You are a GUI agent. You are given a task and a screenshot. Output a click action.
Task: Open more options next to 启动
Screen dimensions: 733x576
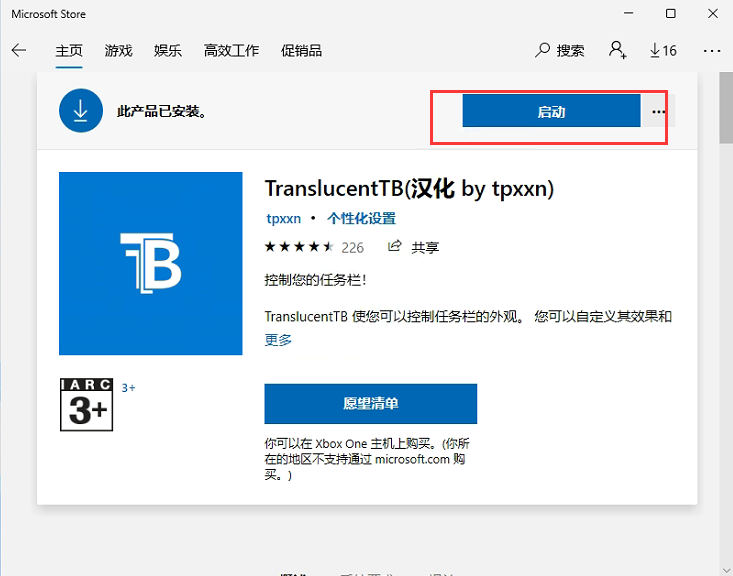(x=658, y=111)
